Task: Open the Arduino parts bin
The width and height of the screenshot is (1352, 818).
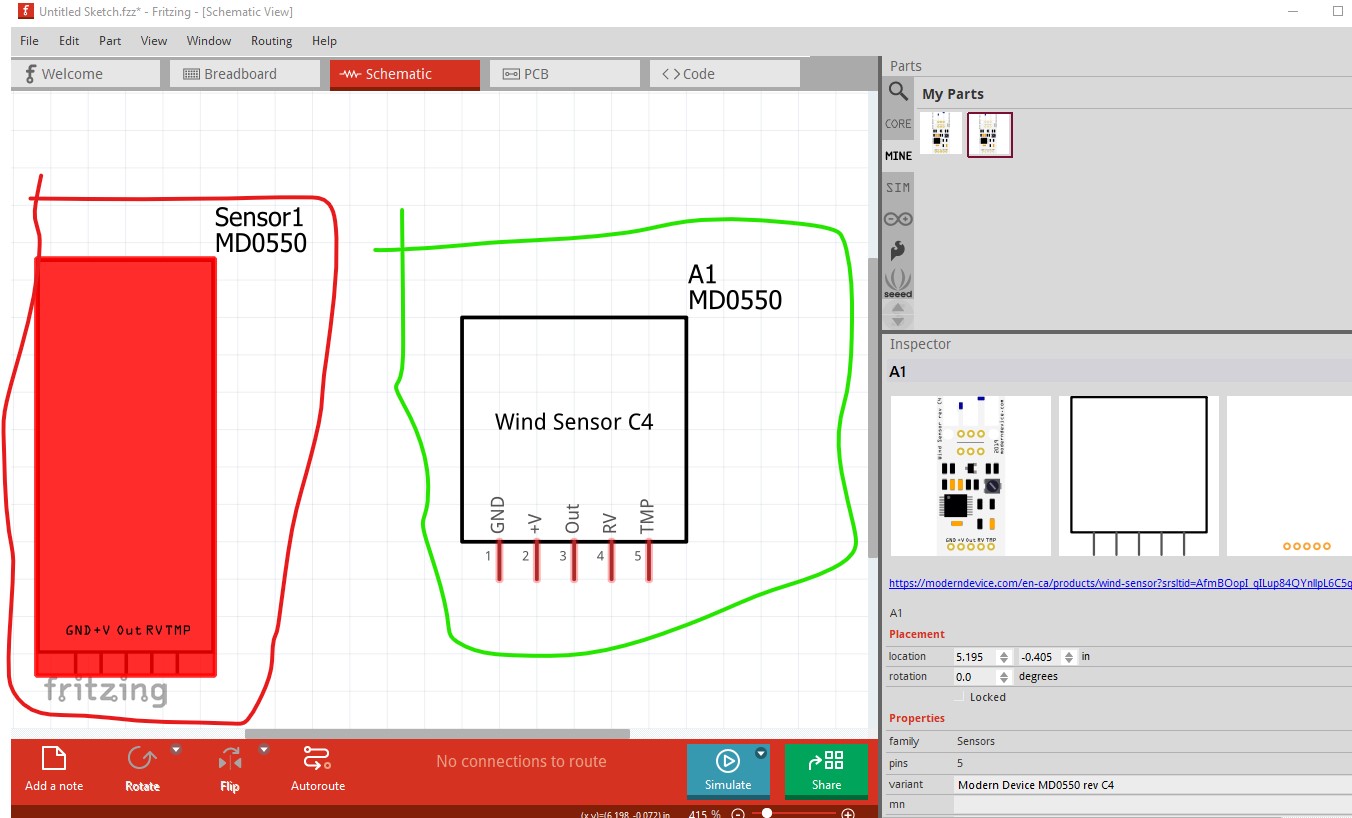Action: point(898,219)
